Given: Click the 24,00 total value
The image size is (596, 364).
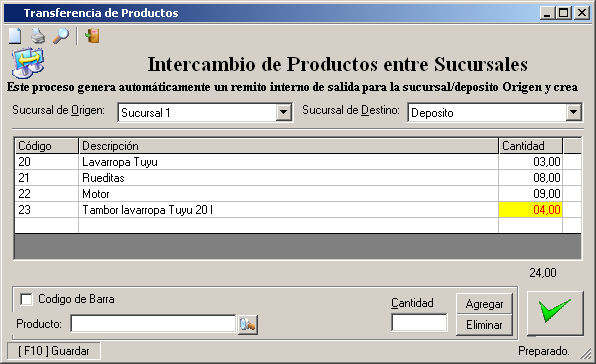Looking at the screenshot, I should [543, 272].
